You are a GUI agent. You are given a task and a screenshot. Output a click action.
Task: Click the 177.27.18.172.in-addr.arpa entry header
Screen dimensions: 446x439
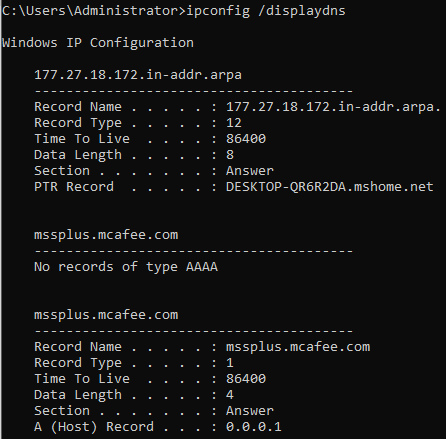[138, 75]
